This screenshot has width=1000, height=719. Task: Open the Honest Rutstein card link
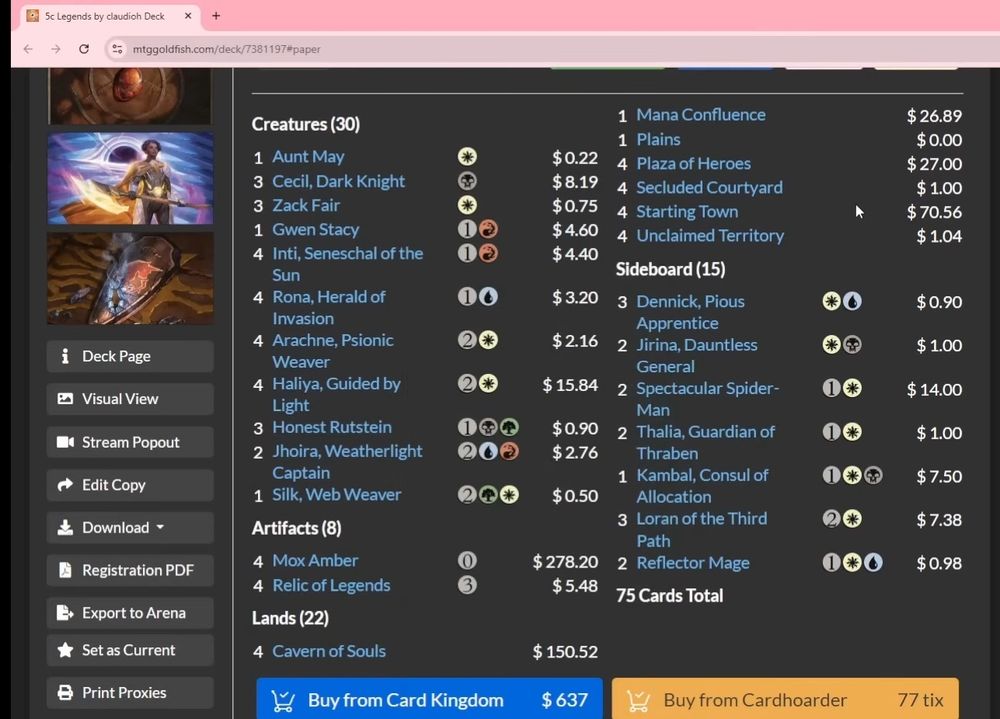coord(332,427)
